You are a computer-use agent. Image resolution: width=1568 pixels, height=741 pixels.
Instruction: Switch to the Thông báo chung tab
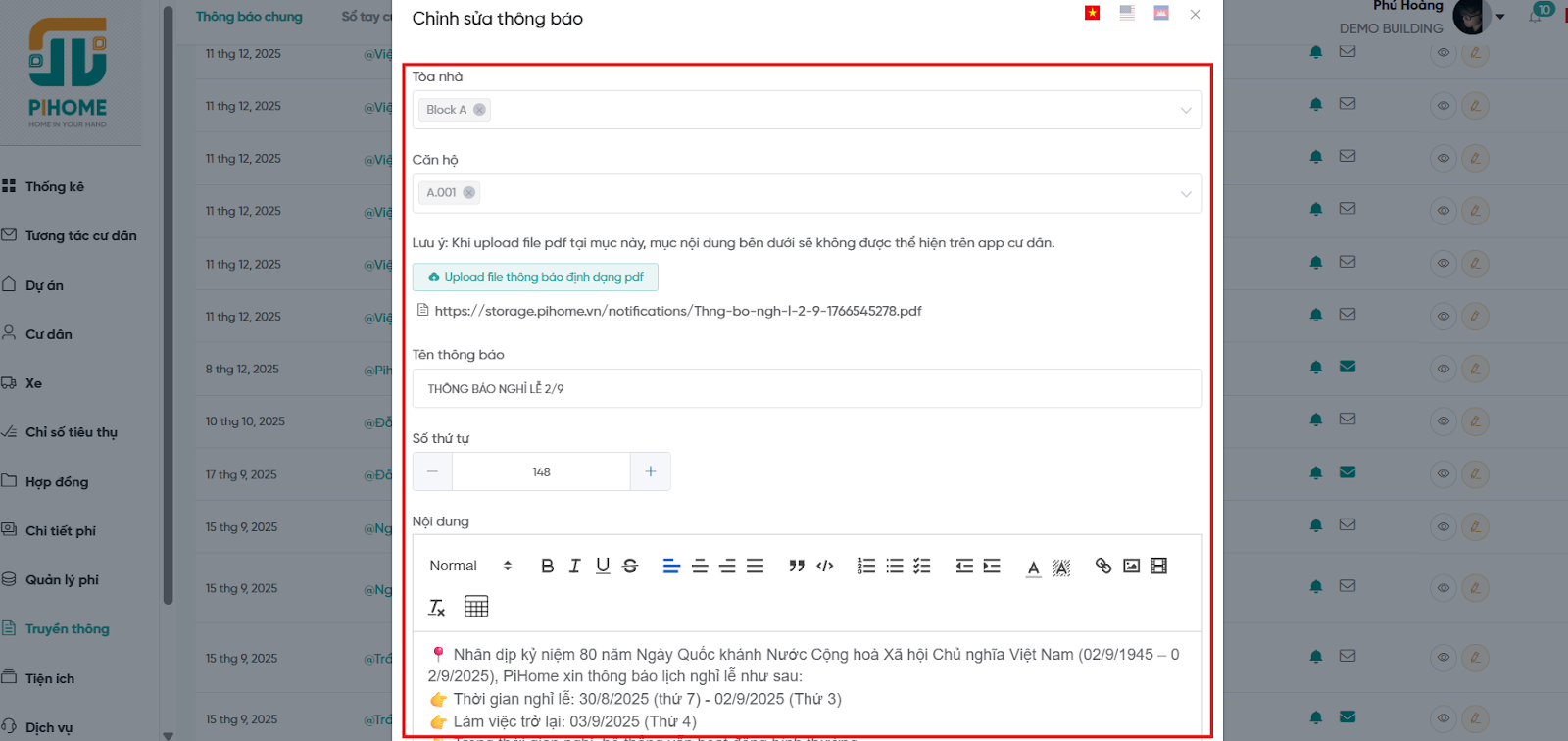click(x=249, y=17)
